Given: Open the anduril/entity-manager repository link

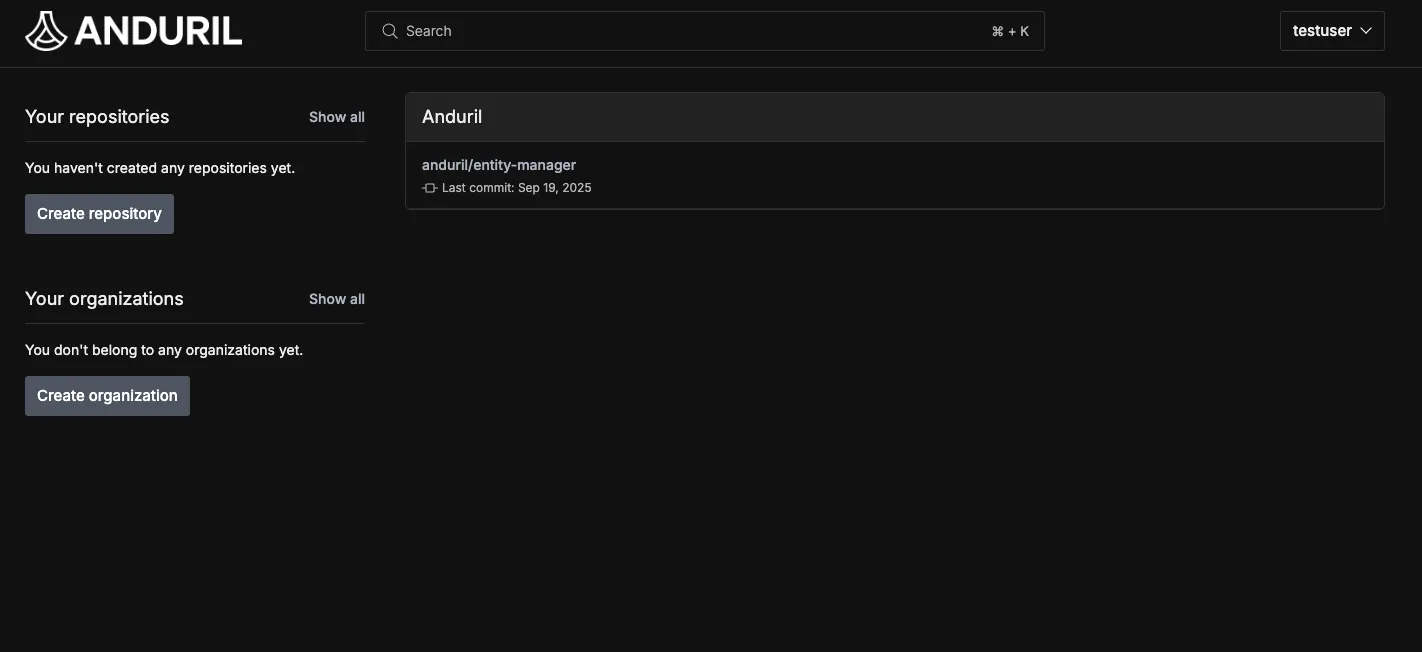Looking at the screenshot, I should click(499, 165).
